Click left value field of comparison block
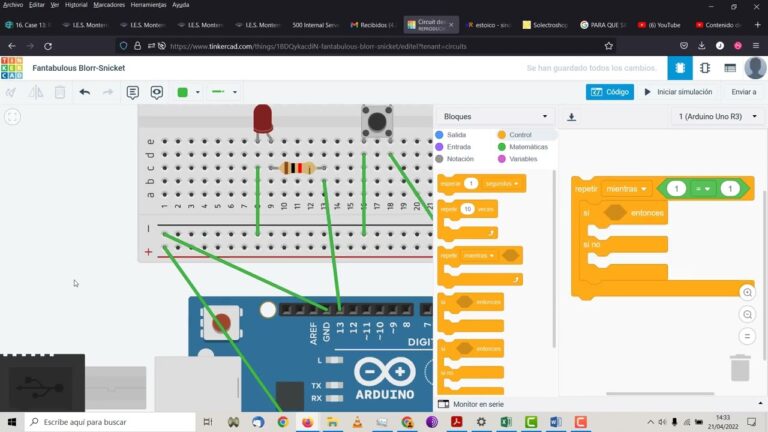 (x=676, y=189)
